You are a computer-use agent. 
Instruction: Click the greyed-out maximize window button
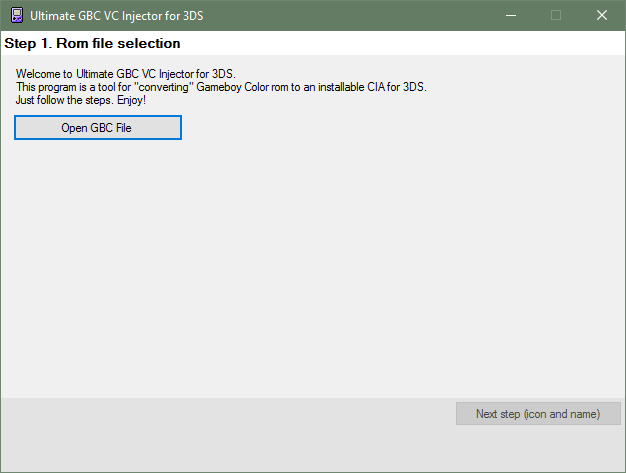click(556, 15)
